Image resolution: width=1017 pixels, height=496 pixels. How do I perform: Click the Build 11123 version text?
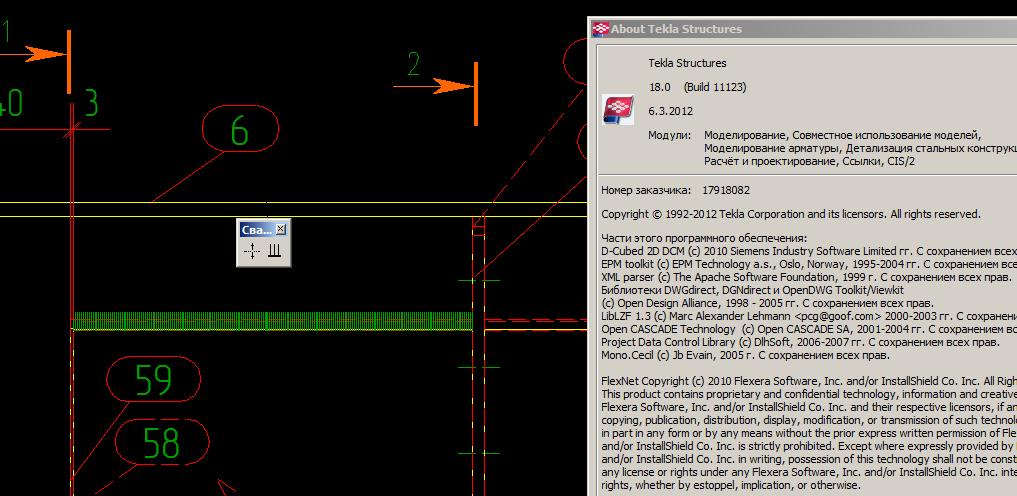point(714,87)
